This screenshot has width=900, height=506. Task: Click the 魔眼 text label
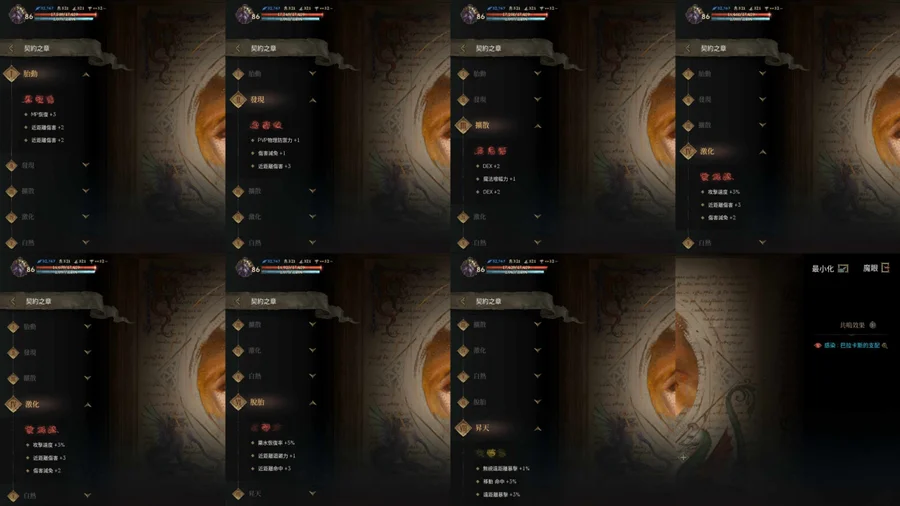click(x=871, y=268)
